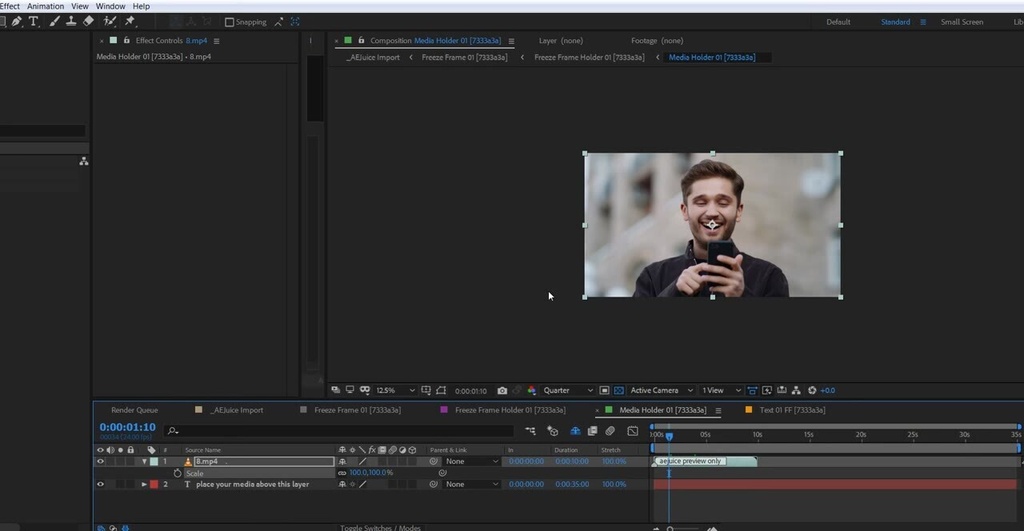Open the Window menu
The height and width of the screenshot is (531, 1024).
pyautogui.click(x=110, y=6)
